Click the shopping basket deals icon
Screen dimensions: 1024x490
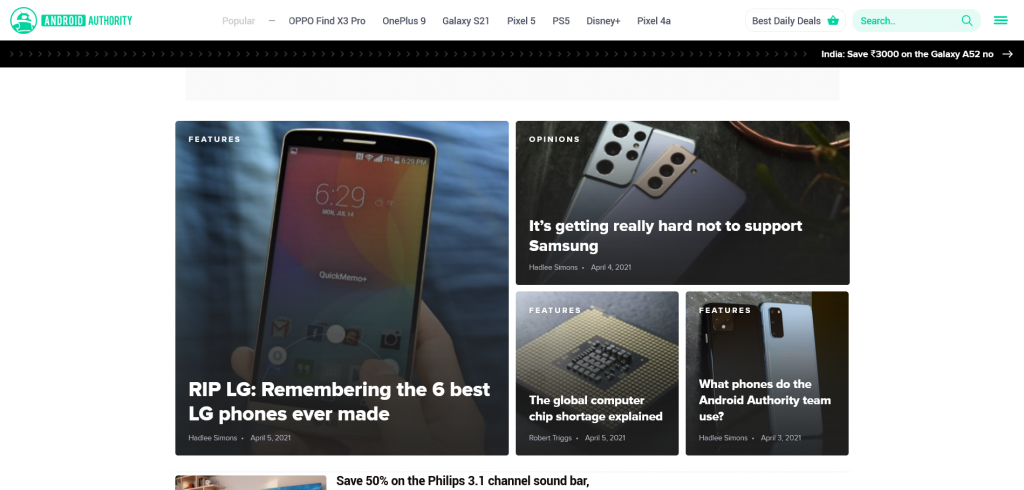[x=833, y=20]
